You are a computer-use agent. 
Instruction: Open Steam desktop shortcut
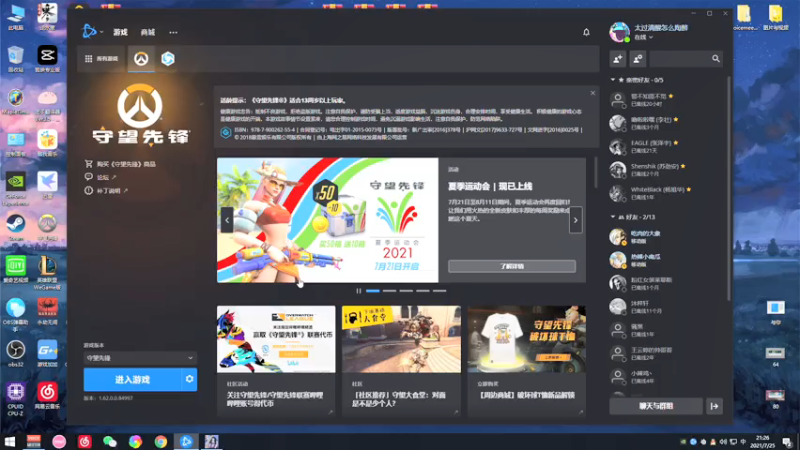click(x=15, y=227)
